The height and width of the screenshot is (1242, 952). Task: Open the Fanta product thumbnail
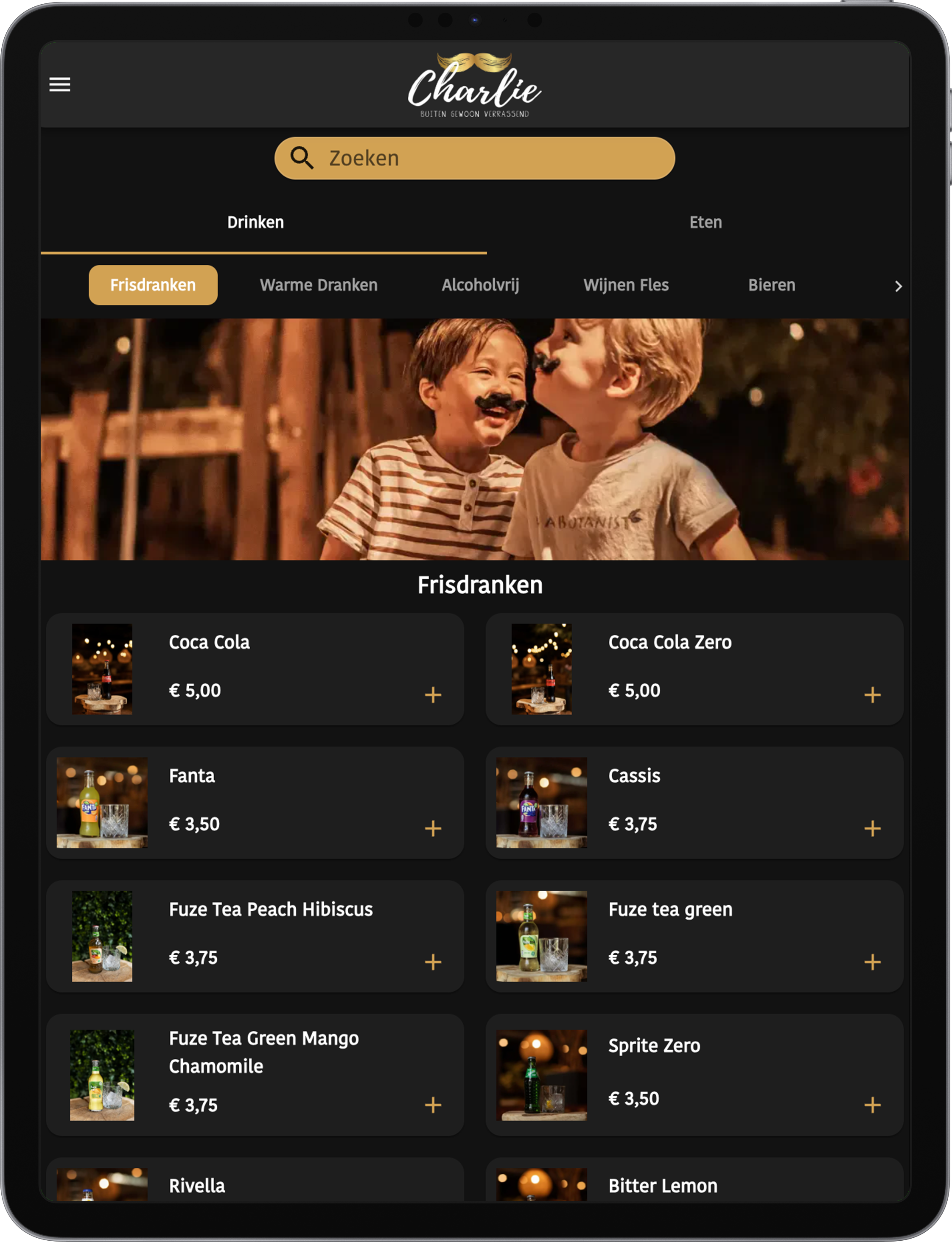coord(102,803)
